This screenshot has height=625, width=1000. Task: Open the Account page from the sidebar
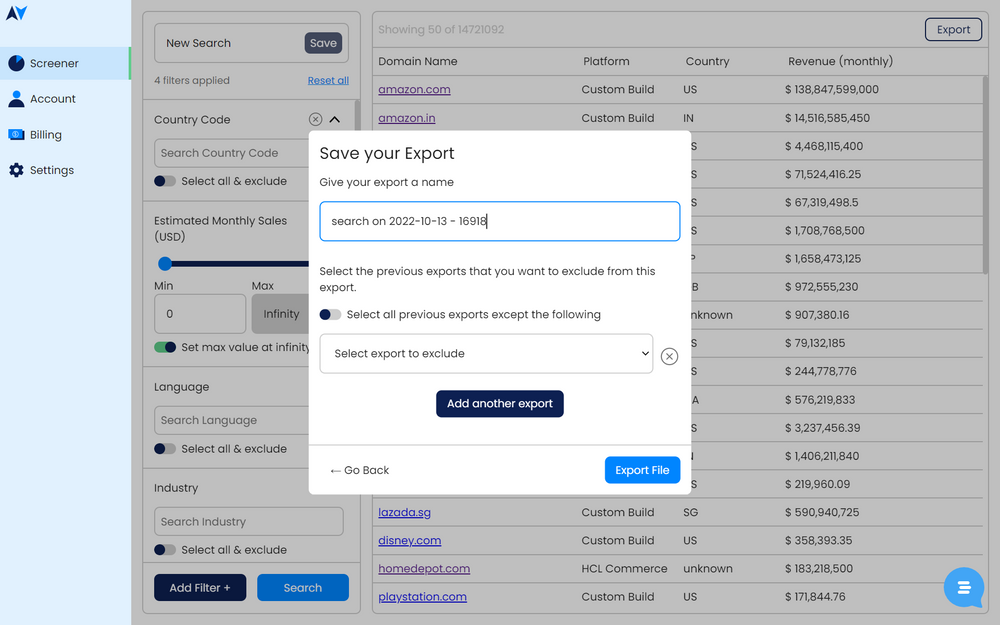pos(16,98)
